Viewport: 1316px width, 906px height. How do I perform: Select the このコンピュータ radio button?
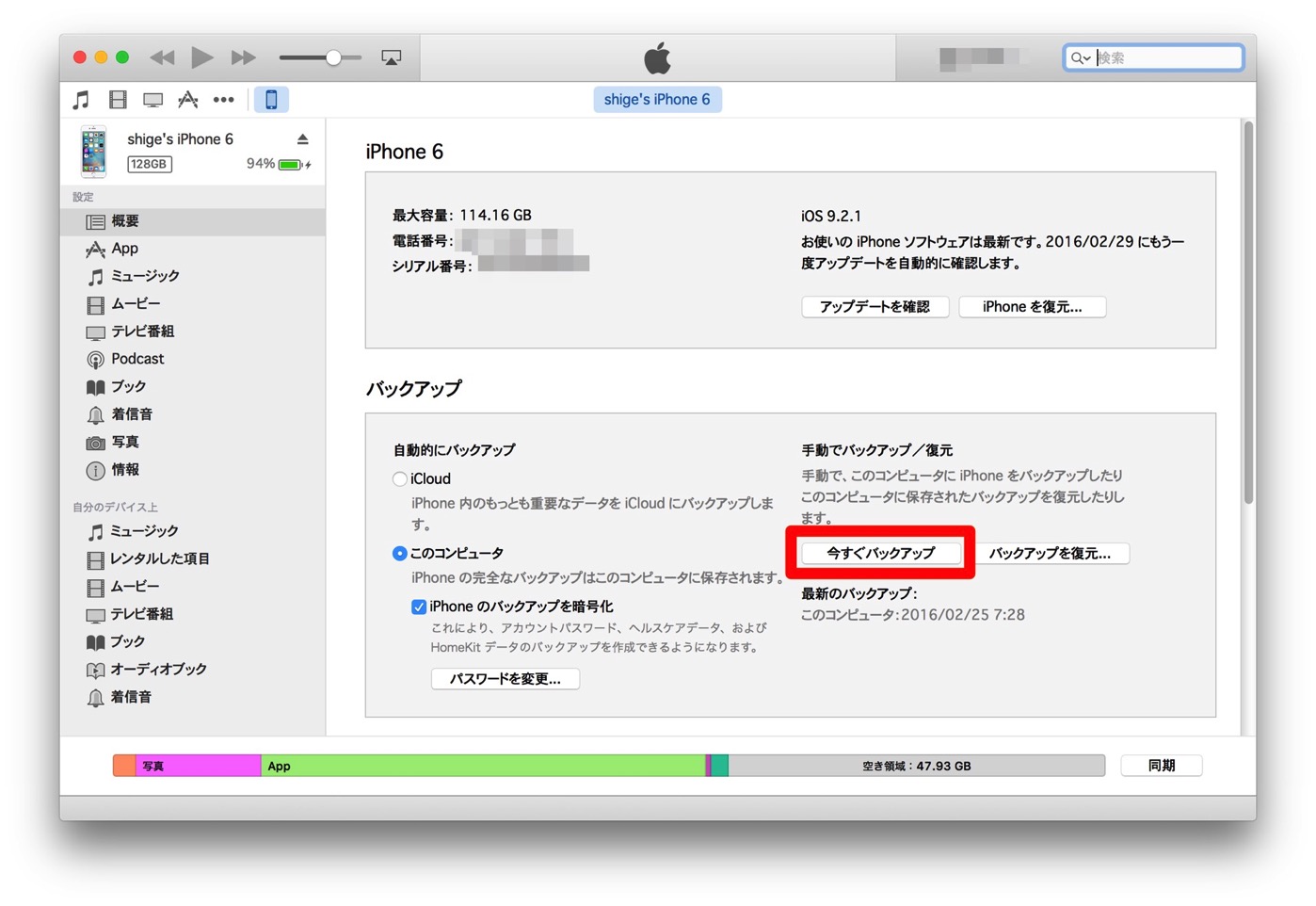[400, 554]
